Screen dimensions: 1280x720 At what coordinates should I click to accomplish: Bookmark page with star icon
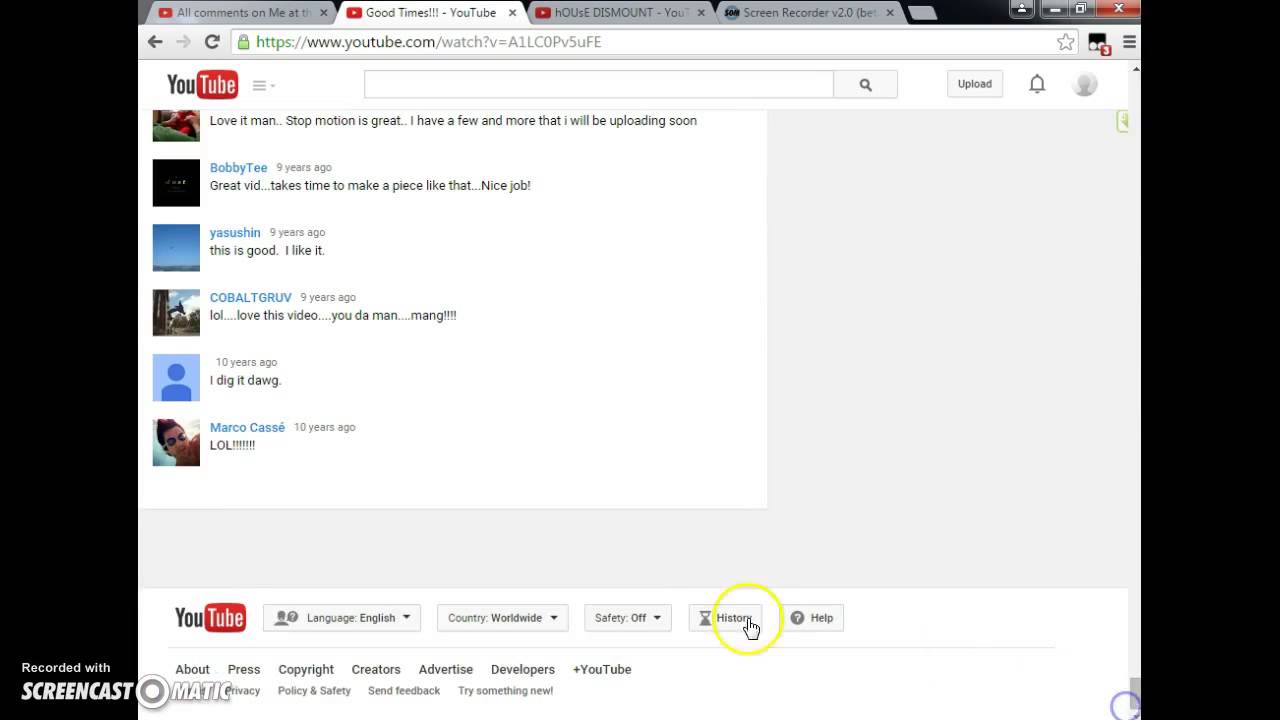coord(1066,42)
